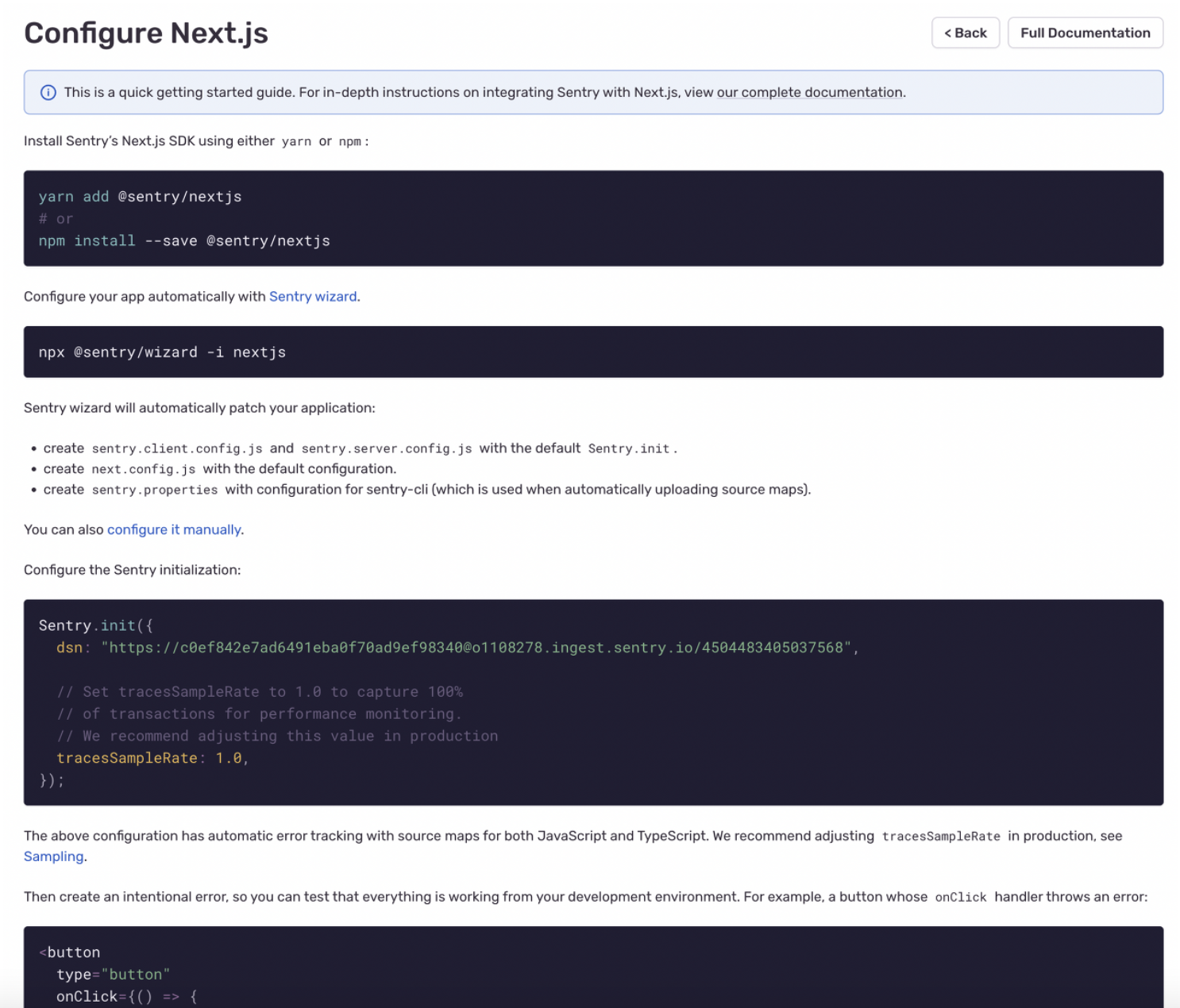Click the yarn add @sentry/nextjs command line

141,197
